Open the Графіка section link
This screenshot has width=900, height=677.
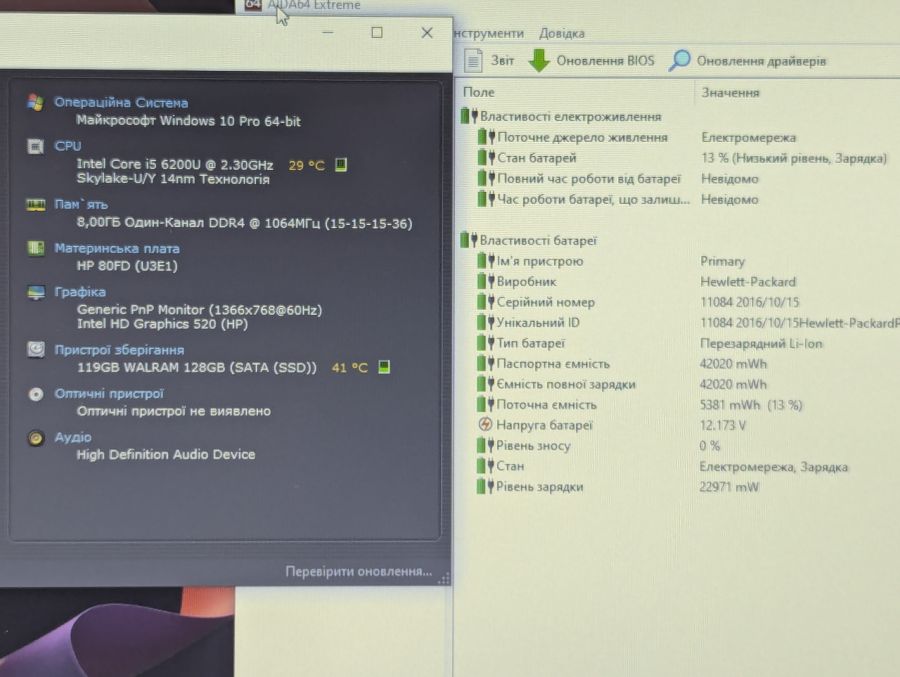coord(80,292)
